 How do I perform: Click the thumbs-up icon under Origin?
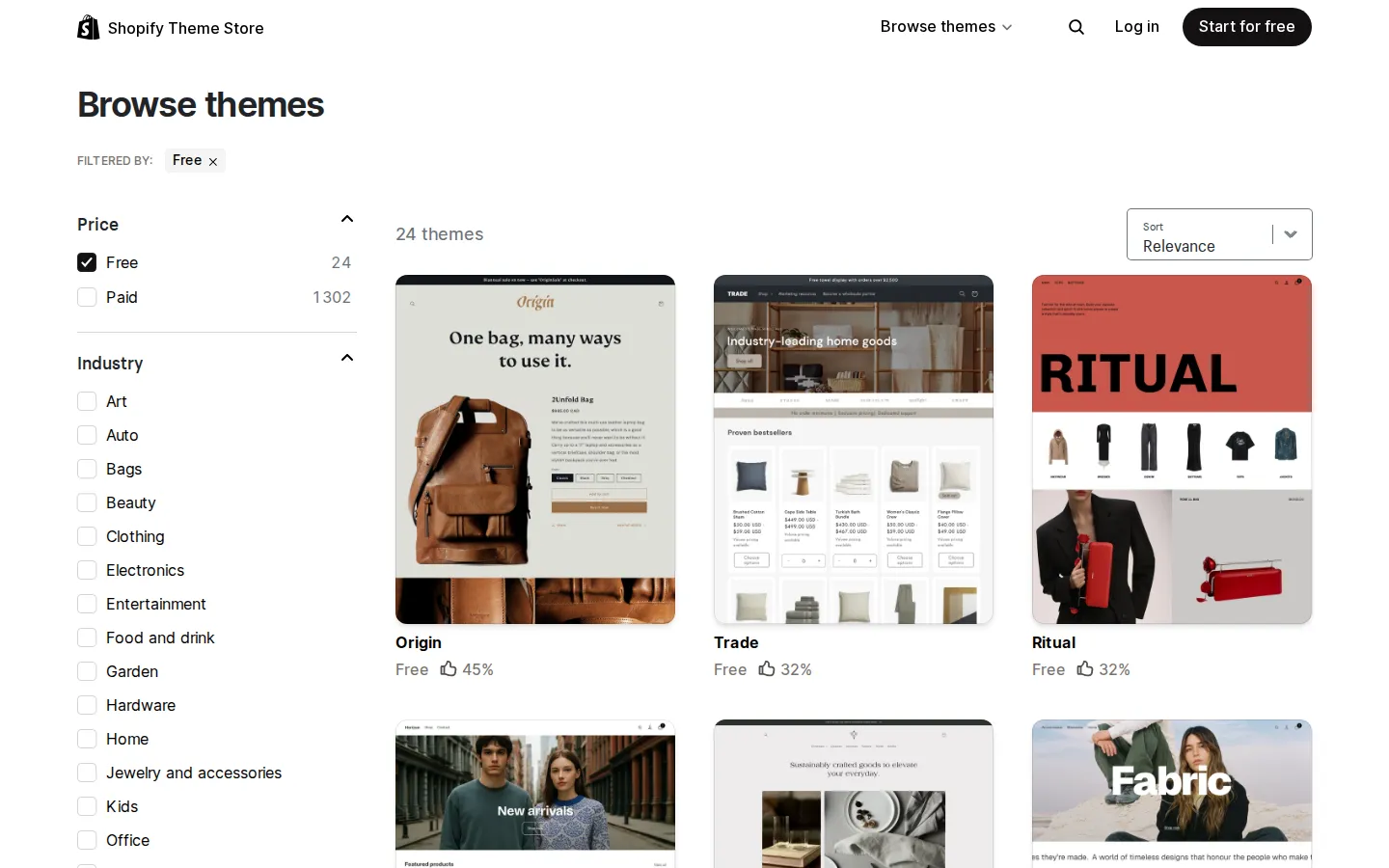pos(449,668)
